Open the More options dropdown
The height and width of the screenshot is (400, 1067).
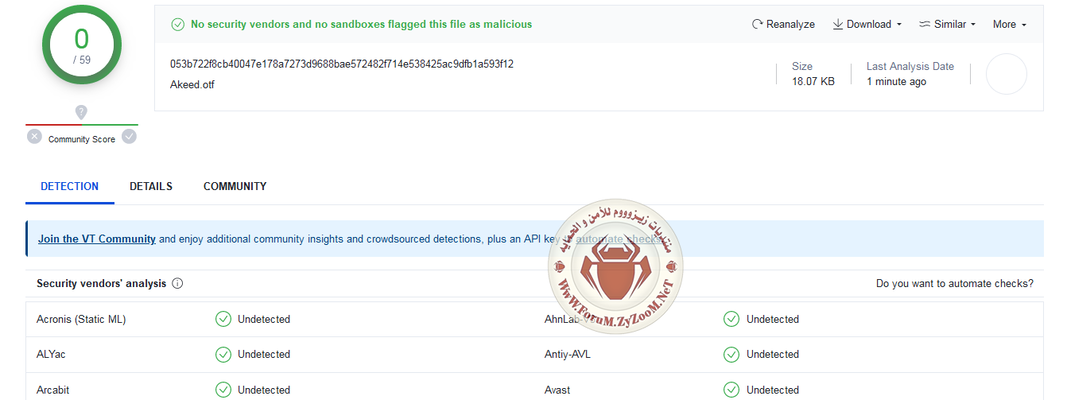[1009, 24]
